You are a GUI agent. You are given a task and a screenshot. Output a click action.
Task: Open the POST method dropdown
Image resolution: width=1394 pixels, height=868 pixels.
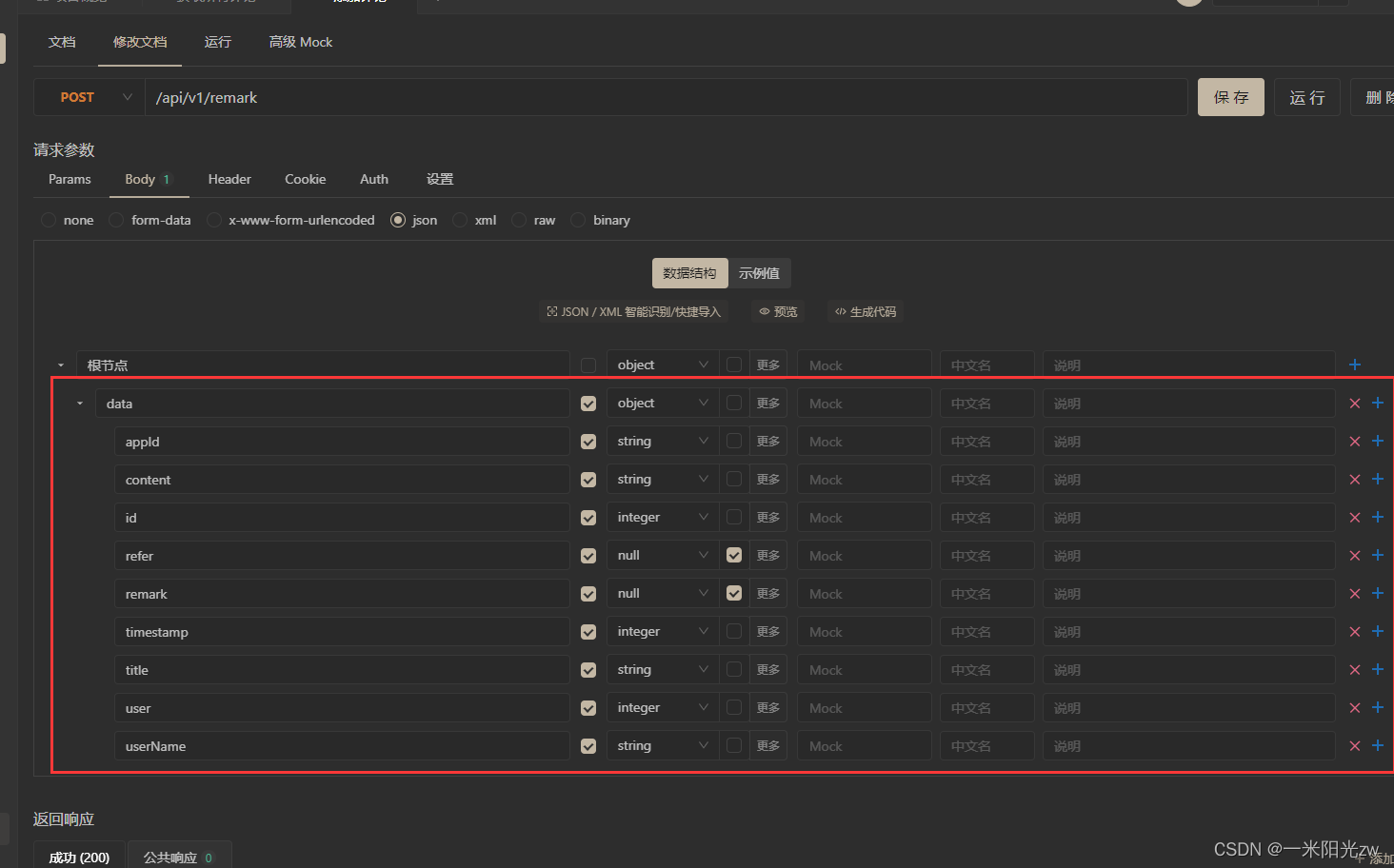pyautogui.click(x=90, y=97)
